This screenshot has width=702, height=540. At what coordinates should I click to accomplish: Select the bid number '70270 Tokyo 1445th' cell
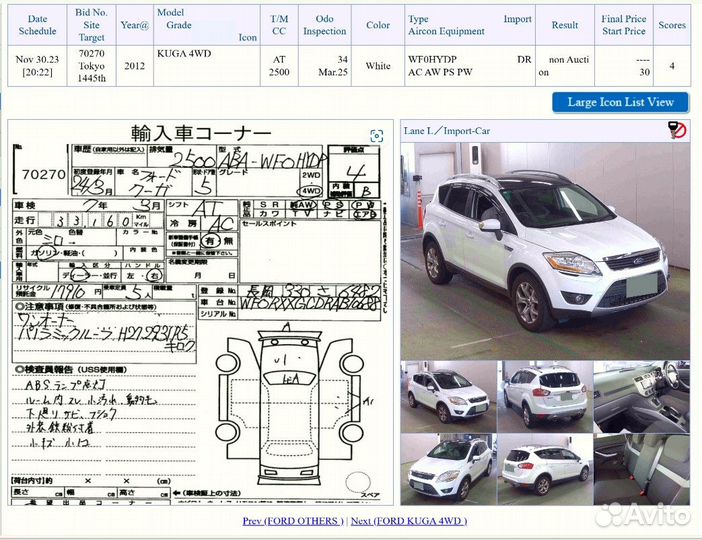point(91,66)
